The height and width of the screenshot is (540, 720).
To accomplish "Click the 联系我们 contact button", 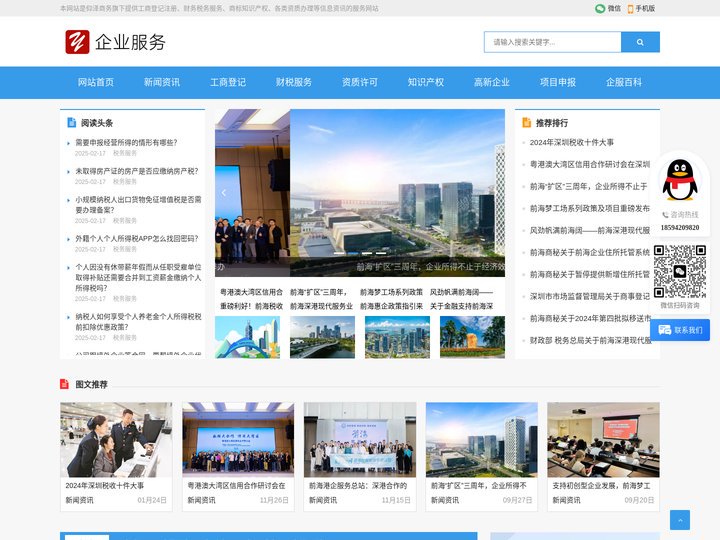I will 680,330.
